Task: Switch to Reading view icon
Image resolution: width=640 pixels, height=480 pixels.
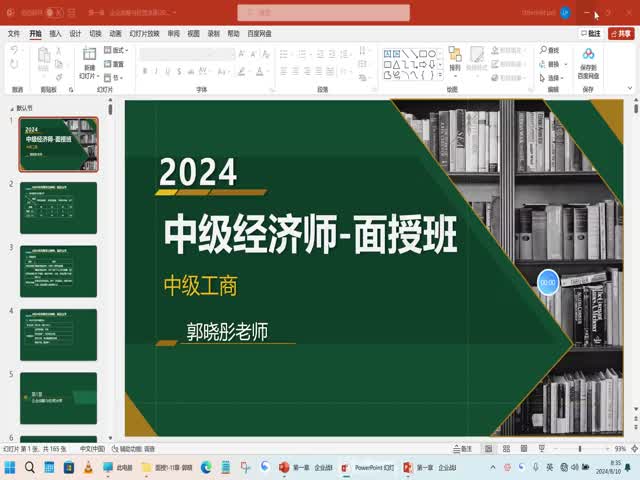Action: (x=524, y=449)
